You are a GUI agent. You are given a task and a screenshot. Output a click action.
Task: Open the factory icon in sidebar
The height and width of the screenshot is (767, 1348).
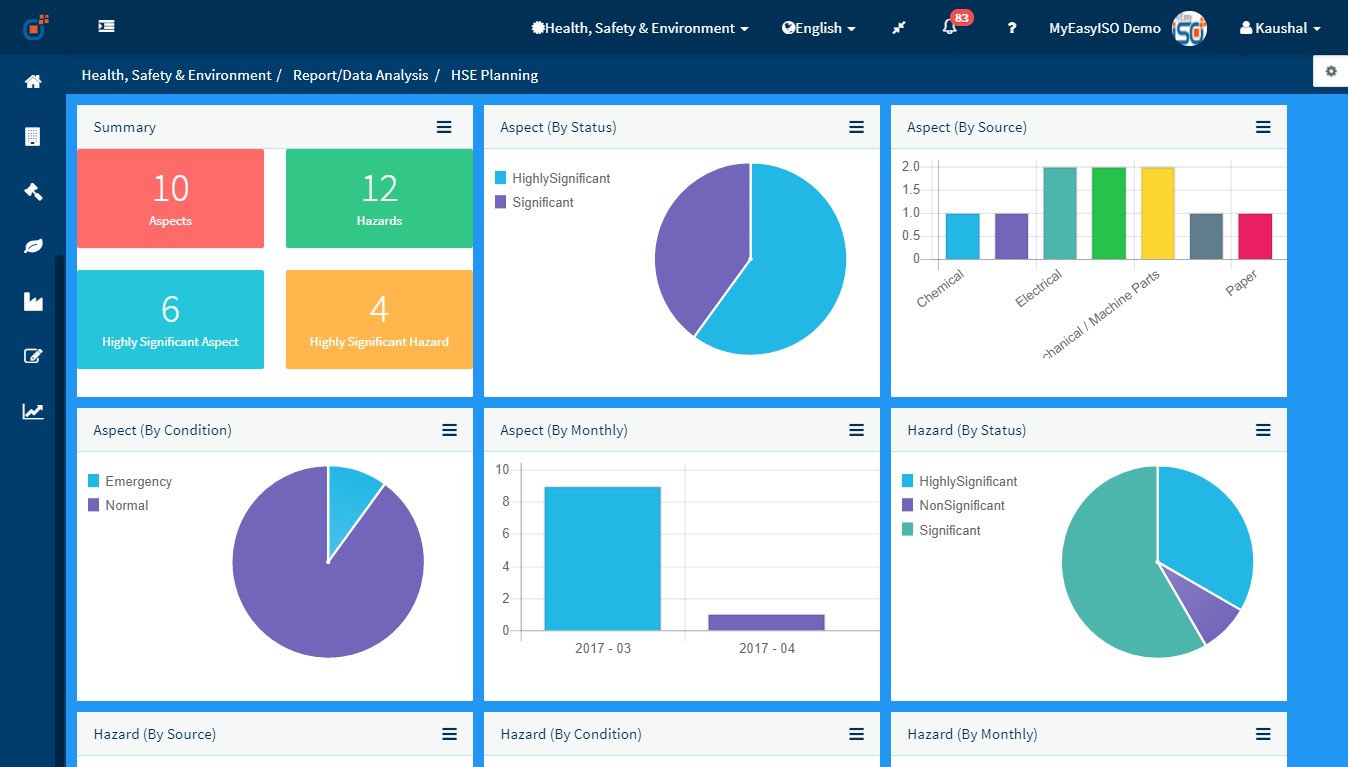tap(33, 301)
